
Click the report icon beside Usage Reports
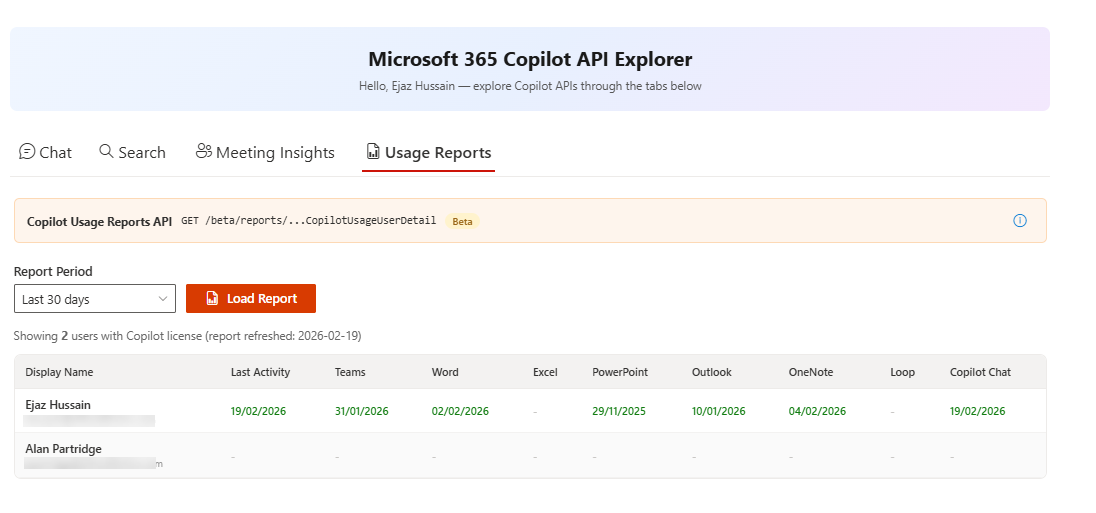tap(373, 151)
